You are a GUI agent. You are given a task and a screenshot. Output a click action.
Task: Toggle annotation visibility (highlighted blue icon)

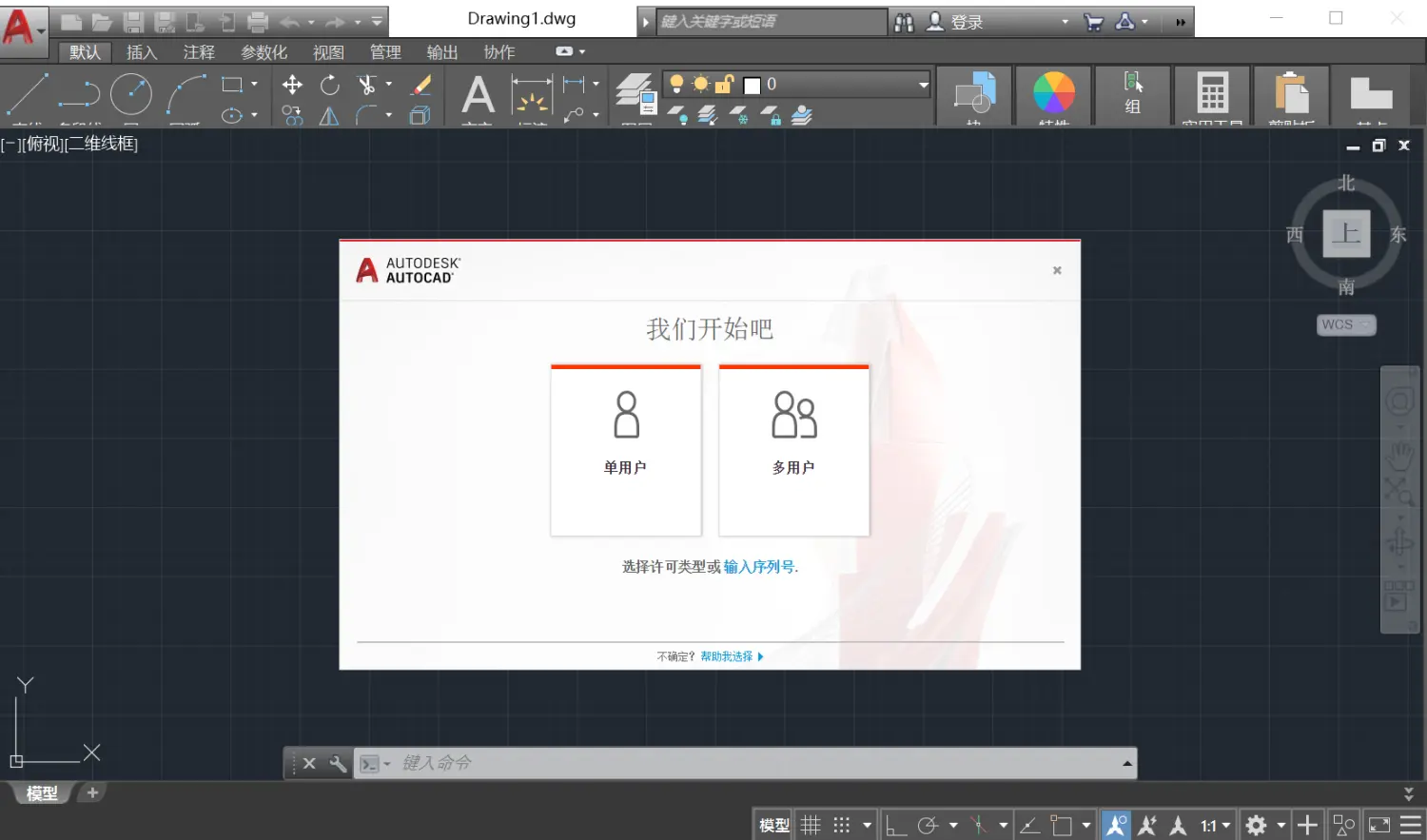coord(1116,825)
